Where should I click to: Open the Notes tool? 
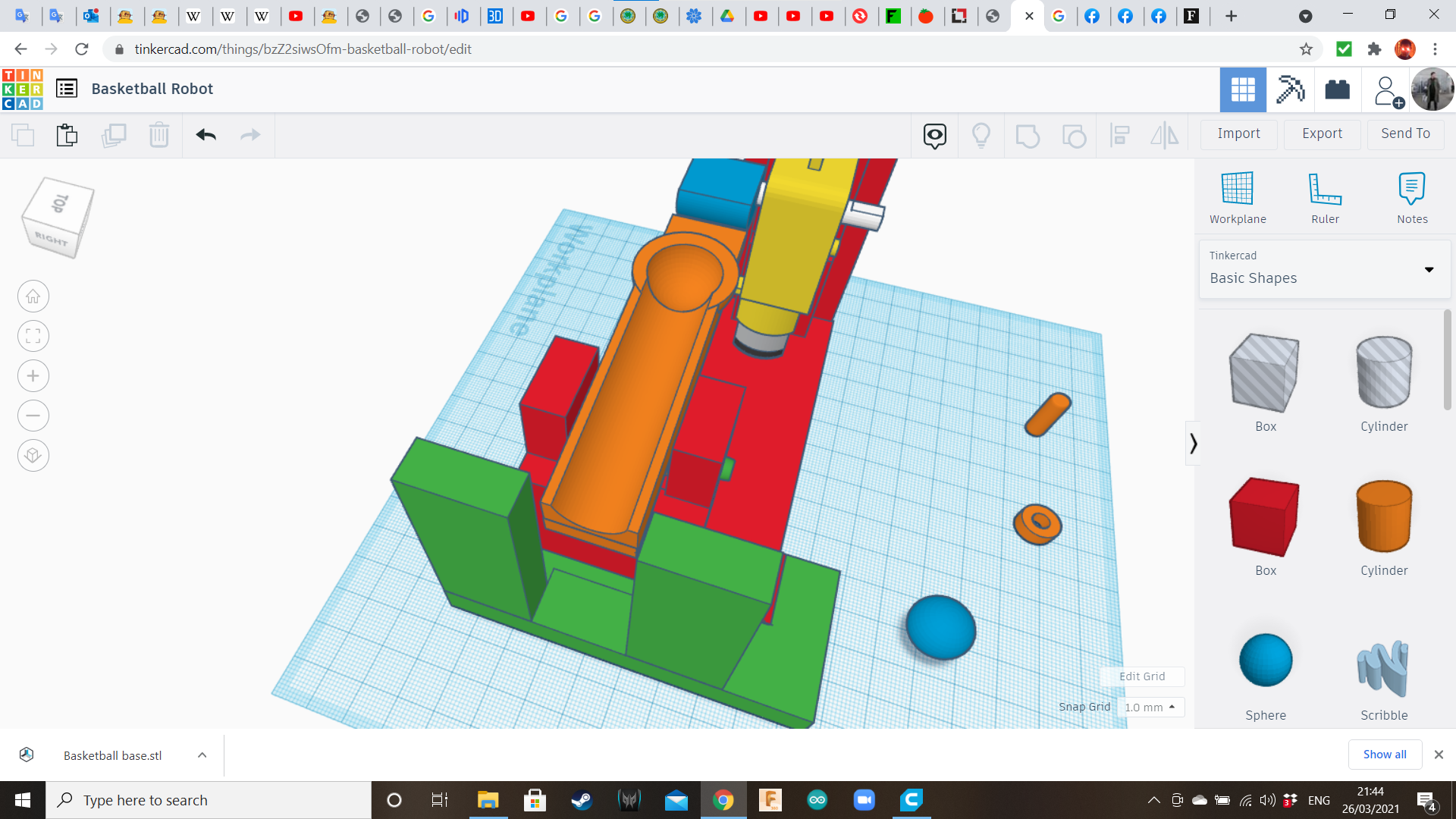coord(1412,196)
